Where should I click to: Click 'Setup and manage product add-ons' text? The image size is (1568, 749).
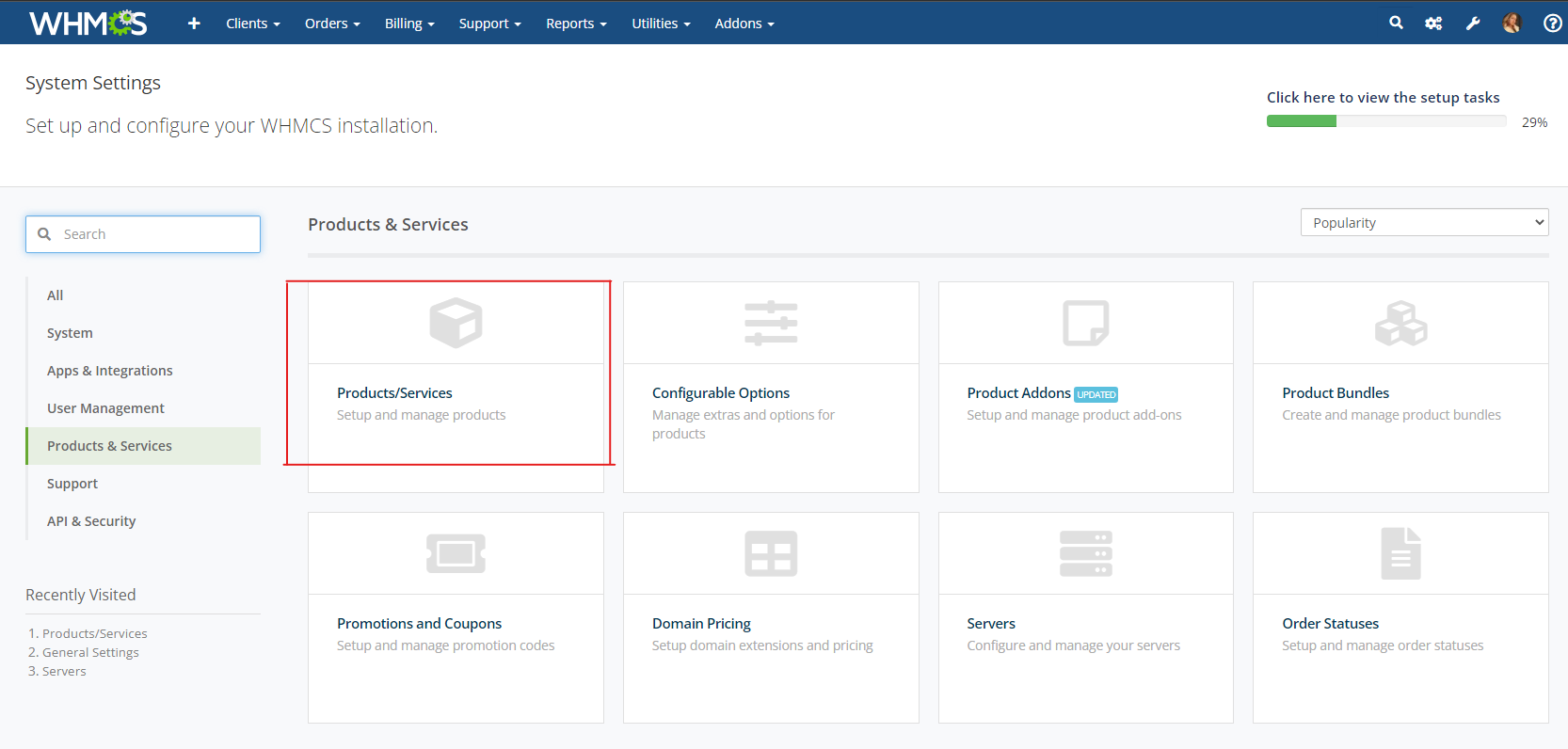(1074, 415)
